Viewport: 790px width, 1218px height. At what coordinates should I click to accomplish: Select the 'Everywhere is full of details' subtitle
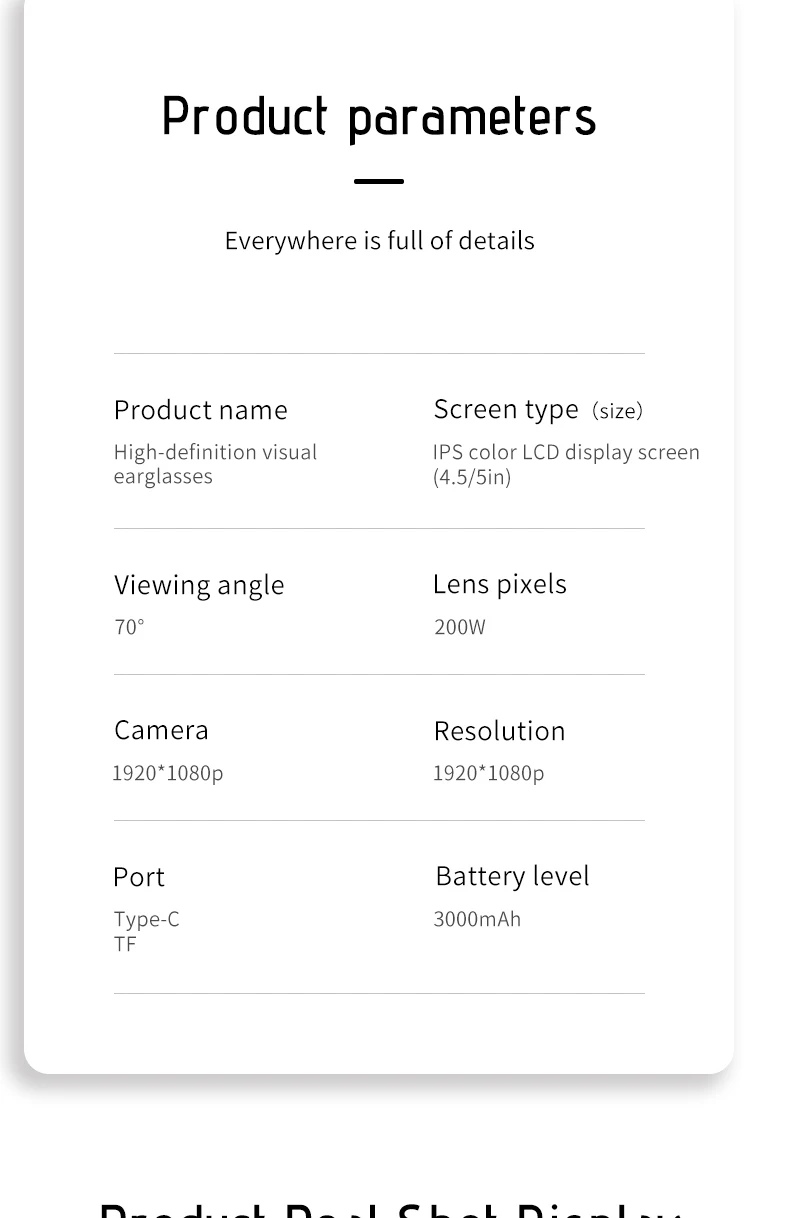pos(379,241)
